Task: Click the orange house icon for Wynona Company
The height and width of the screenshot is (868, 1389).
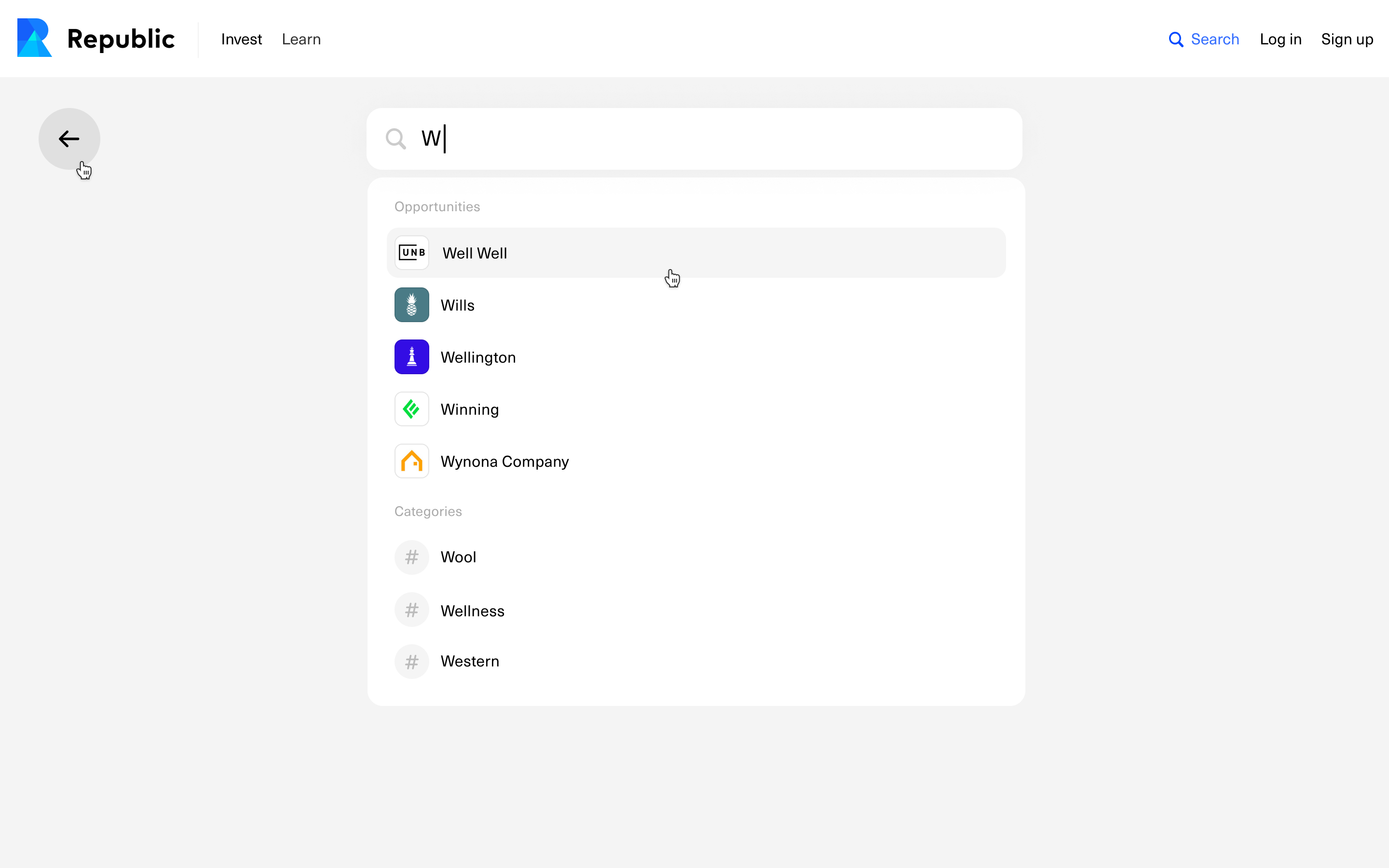Action: (411, 461)
